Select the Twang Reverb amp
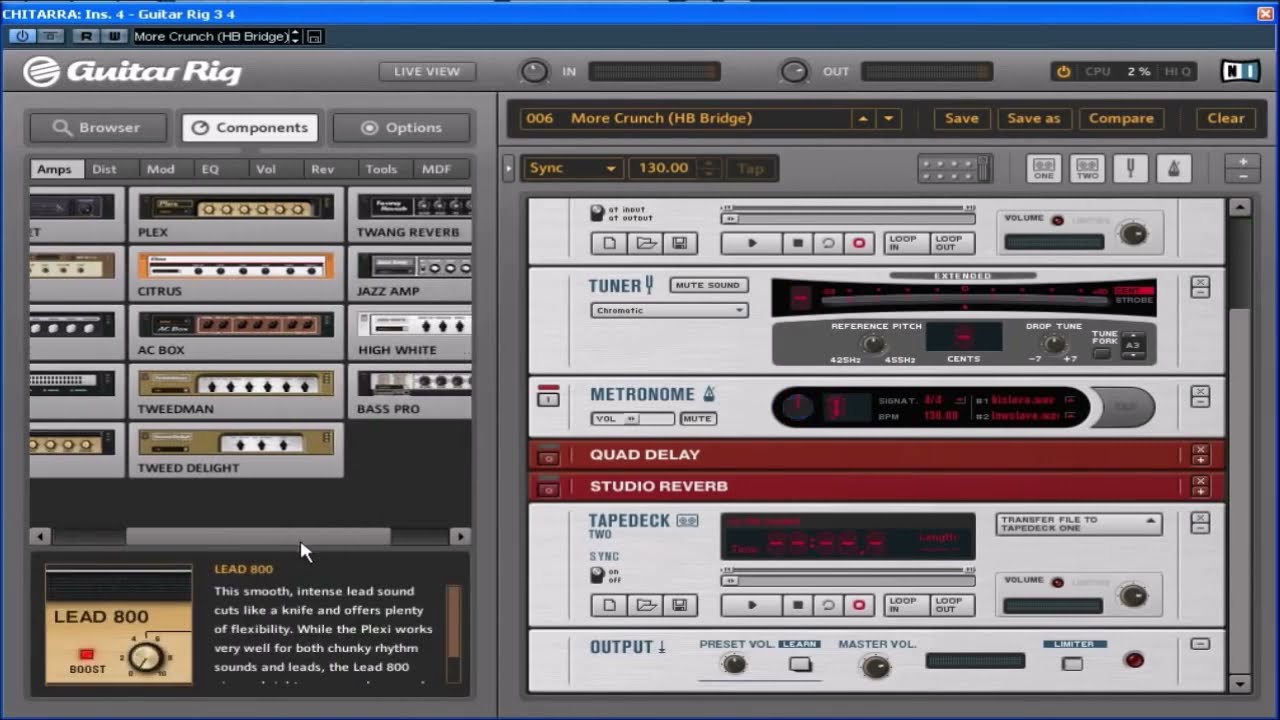The height and width of the screenshot is (720, 1280). (410, 214)
